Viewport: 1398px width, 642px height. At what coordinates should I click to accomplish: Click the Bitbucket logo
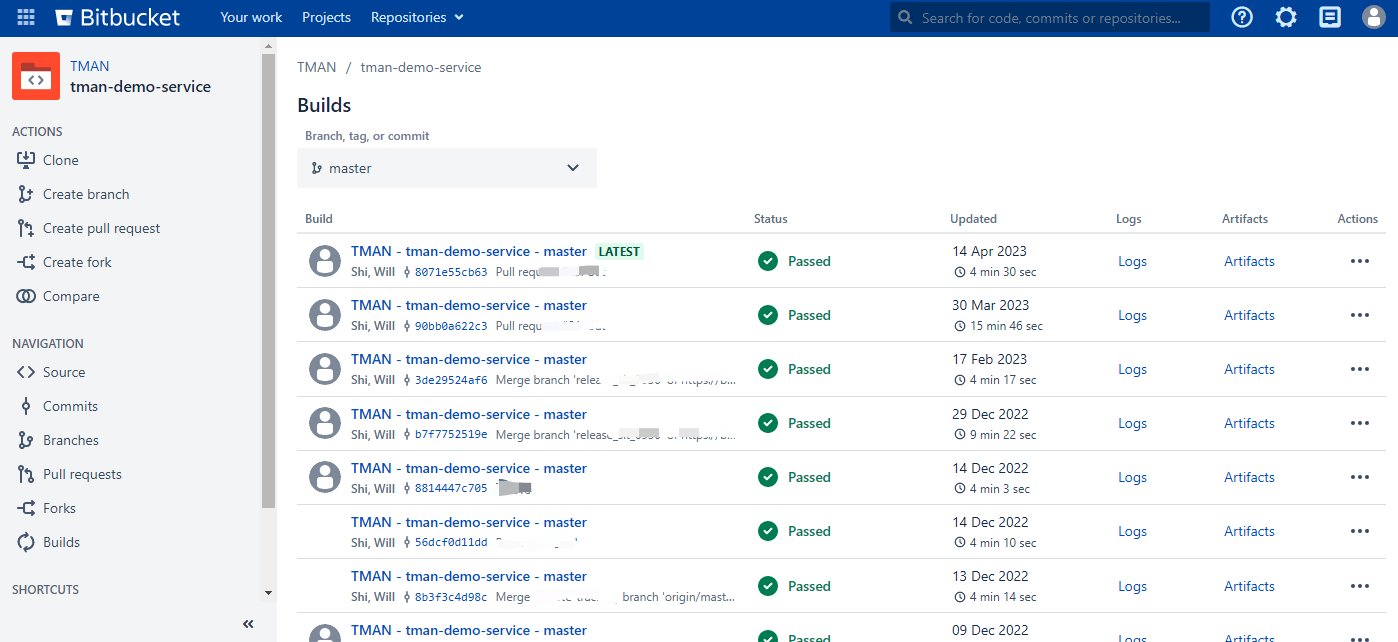118,17
